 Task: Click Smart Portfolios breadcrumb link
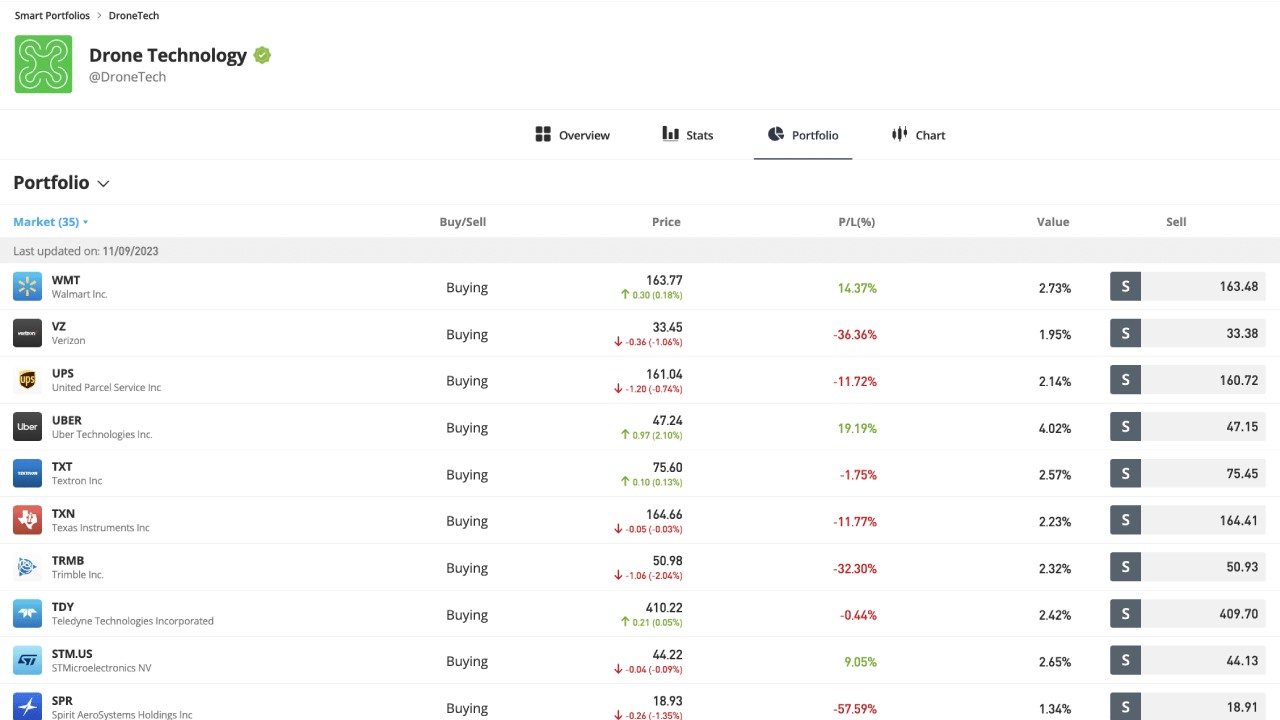52,16
